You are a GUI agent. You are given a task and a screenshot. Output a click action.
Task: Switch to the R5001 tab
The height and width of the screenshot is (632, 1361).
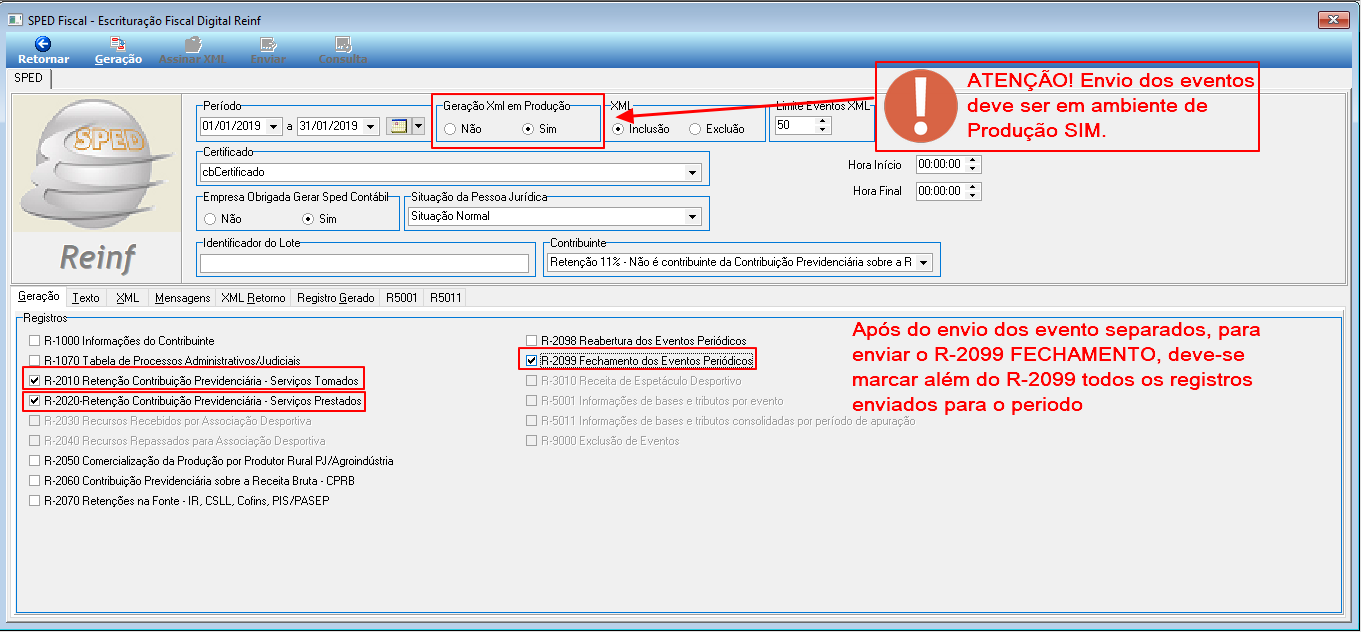[x=402, y=298]
